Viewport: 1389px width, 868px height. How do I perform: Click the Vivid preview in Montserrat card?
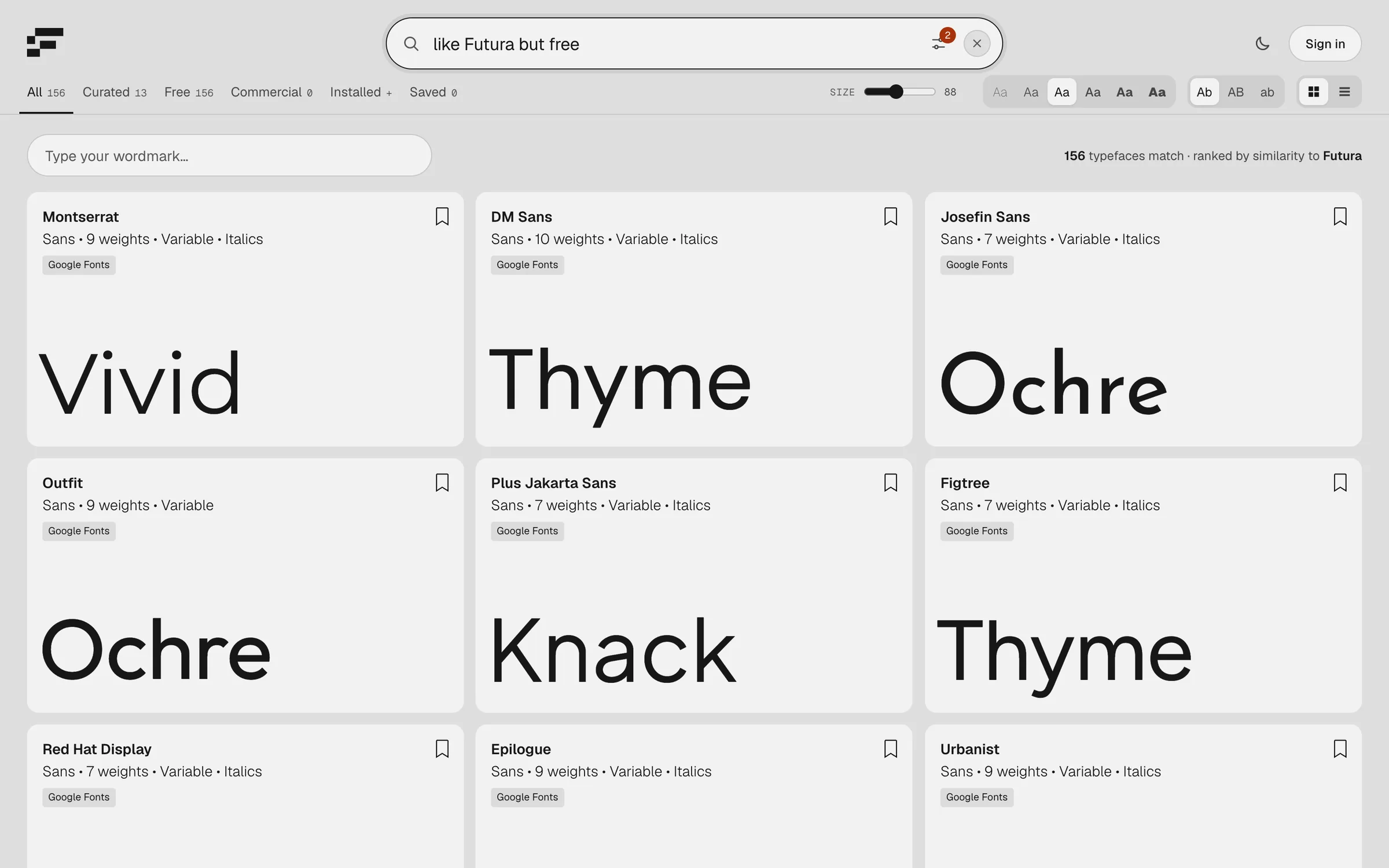point(139,383)
